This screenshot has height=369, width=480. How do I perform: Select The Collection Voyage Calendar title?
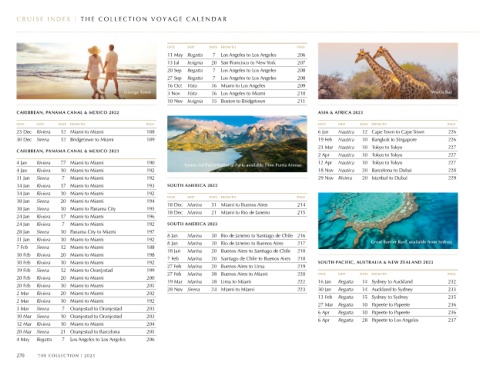click(x=154, y=19)
